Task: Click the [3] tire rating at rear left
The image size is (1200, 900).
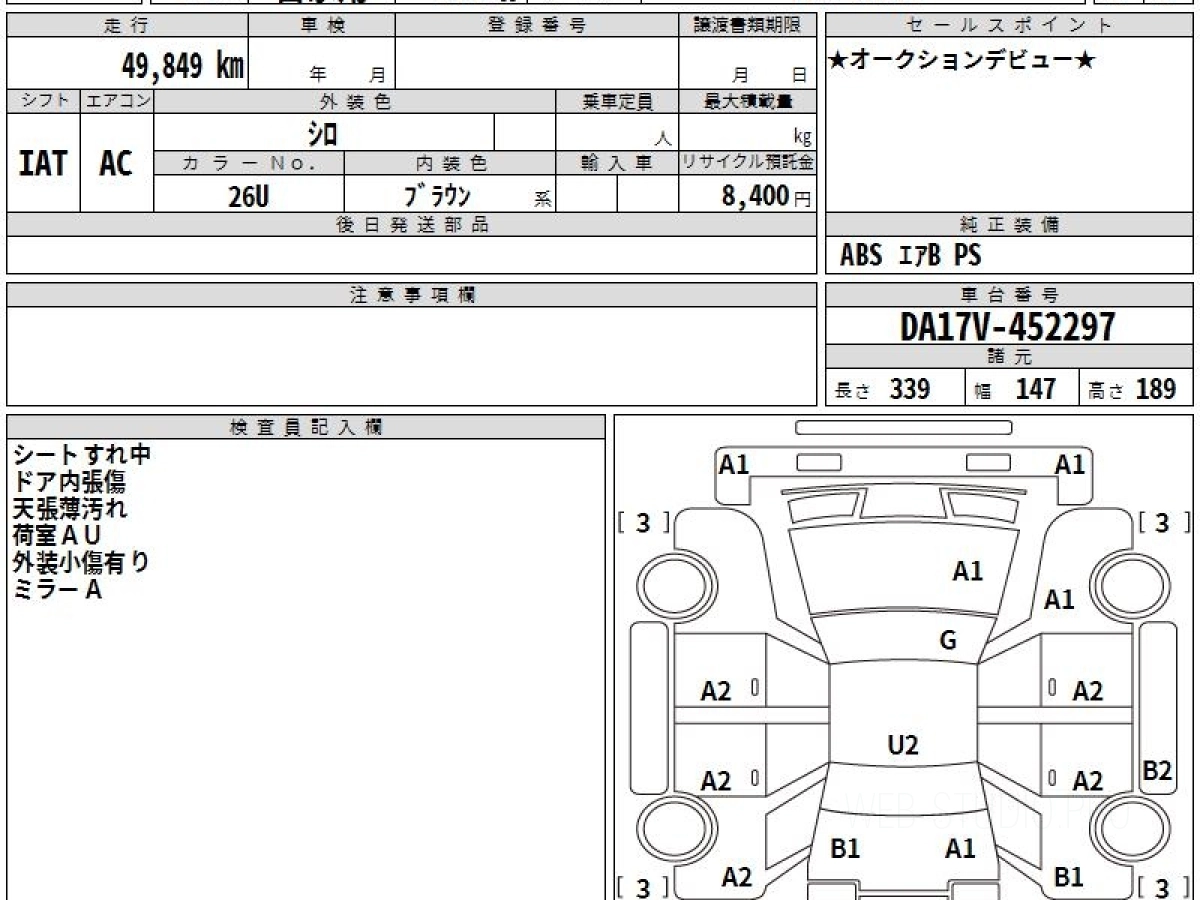Action: (x=643, y=887)
